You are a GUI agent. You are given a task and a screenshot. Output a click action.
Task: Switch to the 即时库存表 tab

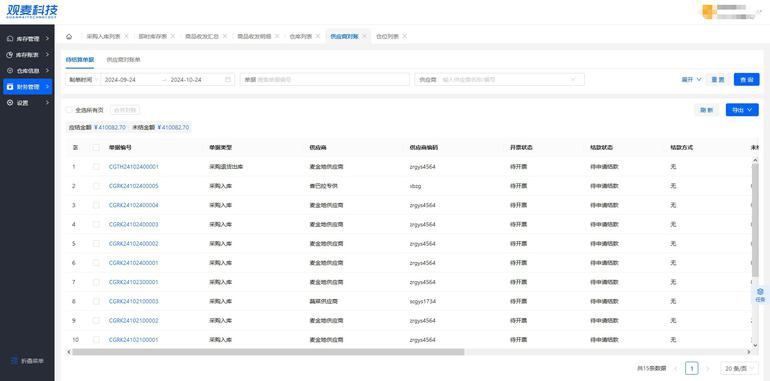[x=153, y=36]
